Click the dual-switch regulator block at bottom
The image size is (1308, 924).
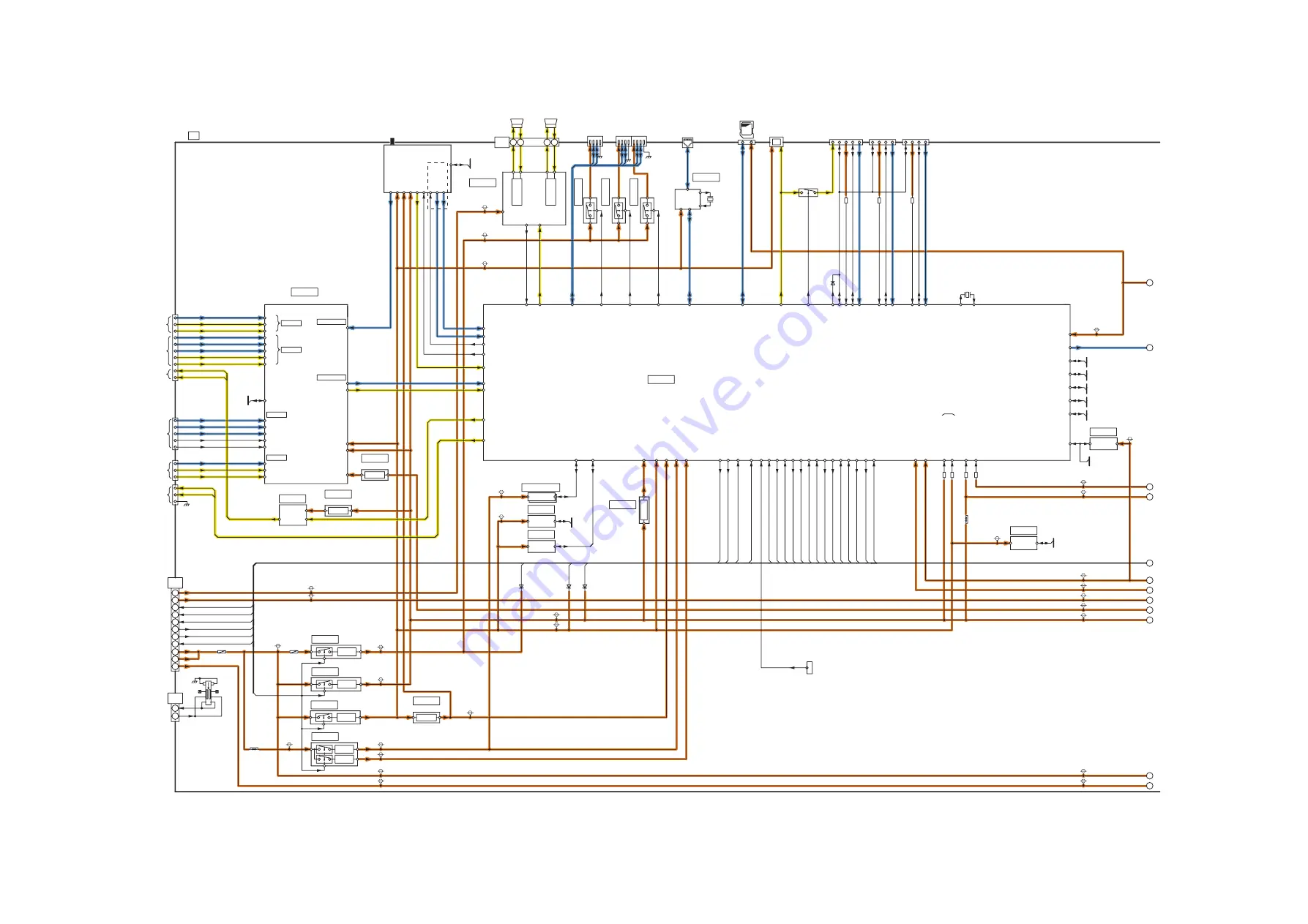tap(334, 754)
